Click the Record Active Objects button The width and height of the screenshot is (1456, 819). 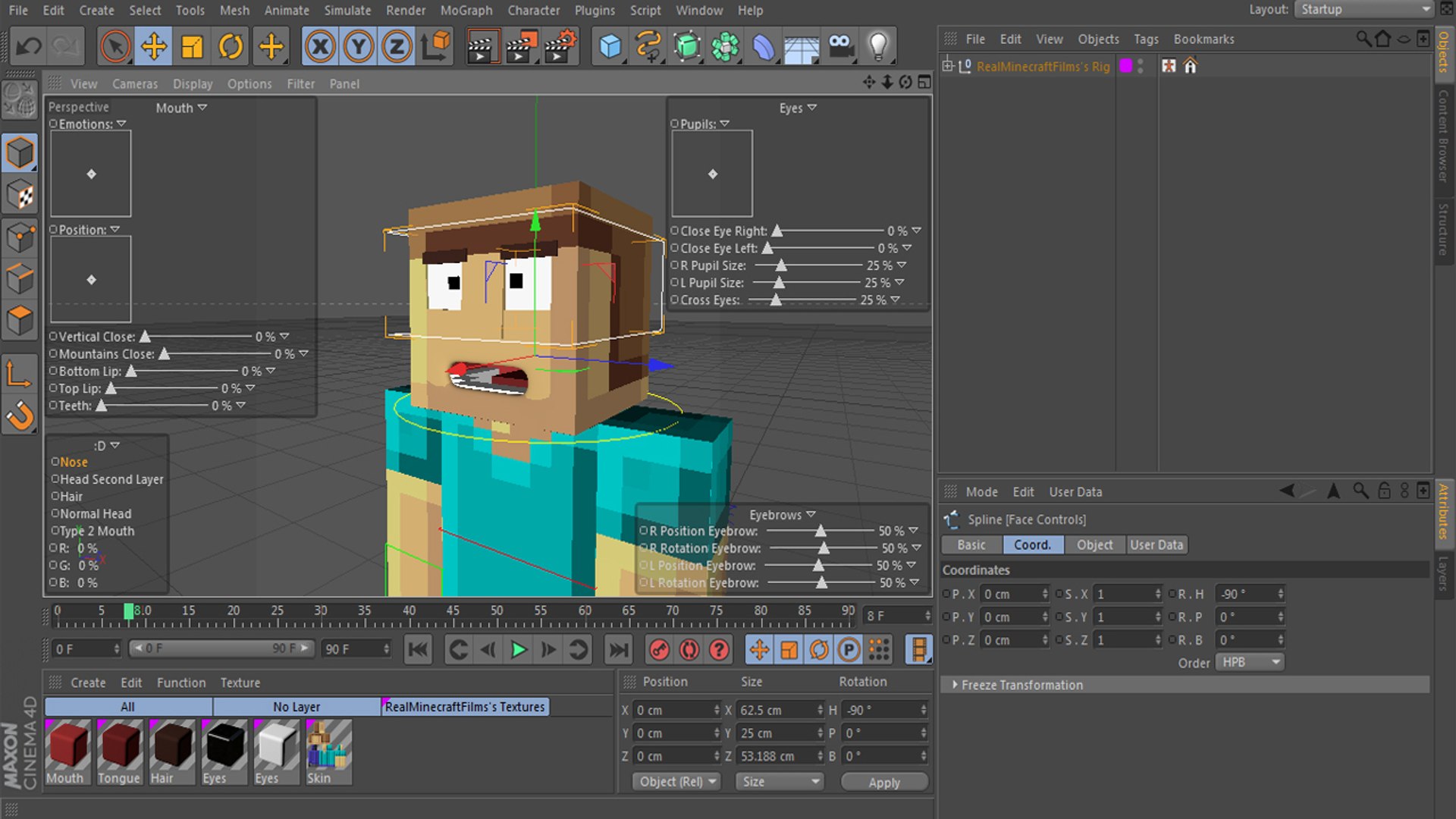[659, 650]
